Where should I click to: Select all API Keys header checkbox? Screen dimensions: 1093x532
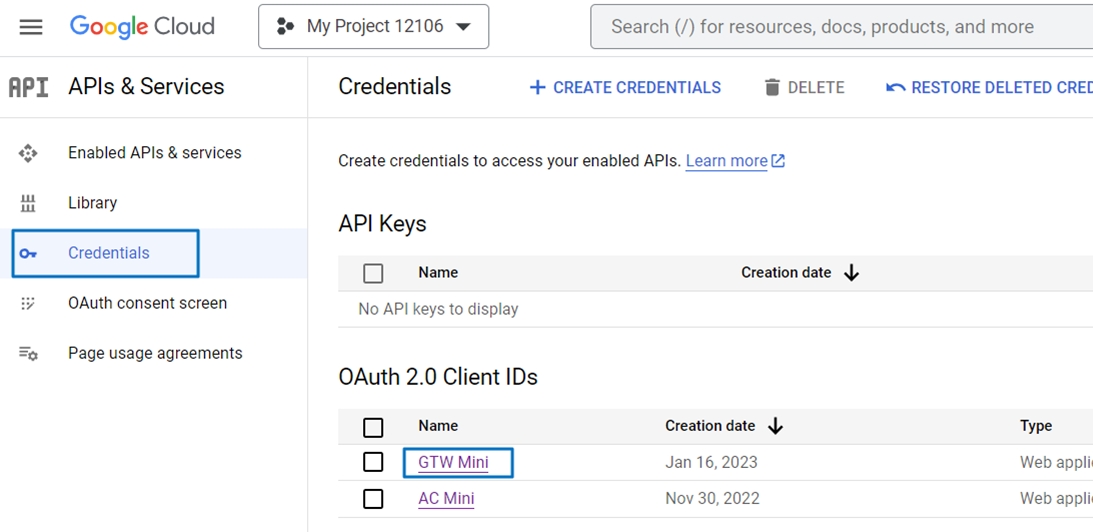[373, 273]
